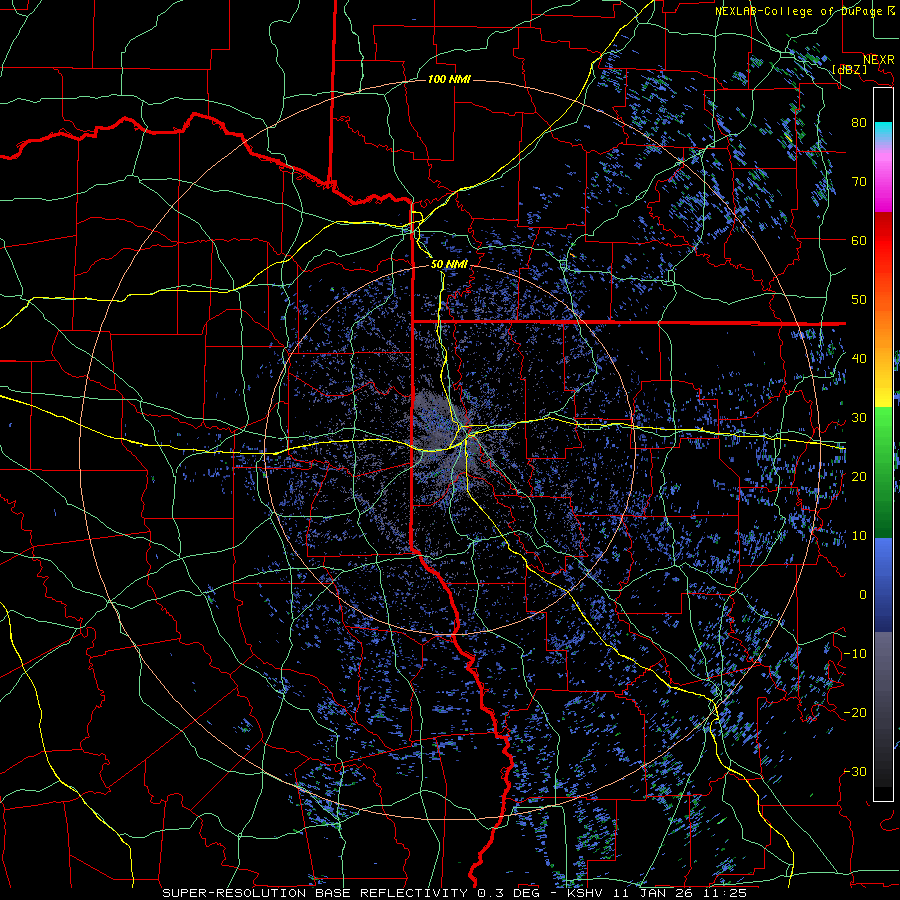Click the 80 value on the dBZ scale

click(x=859, y=122)
